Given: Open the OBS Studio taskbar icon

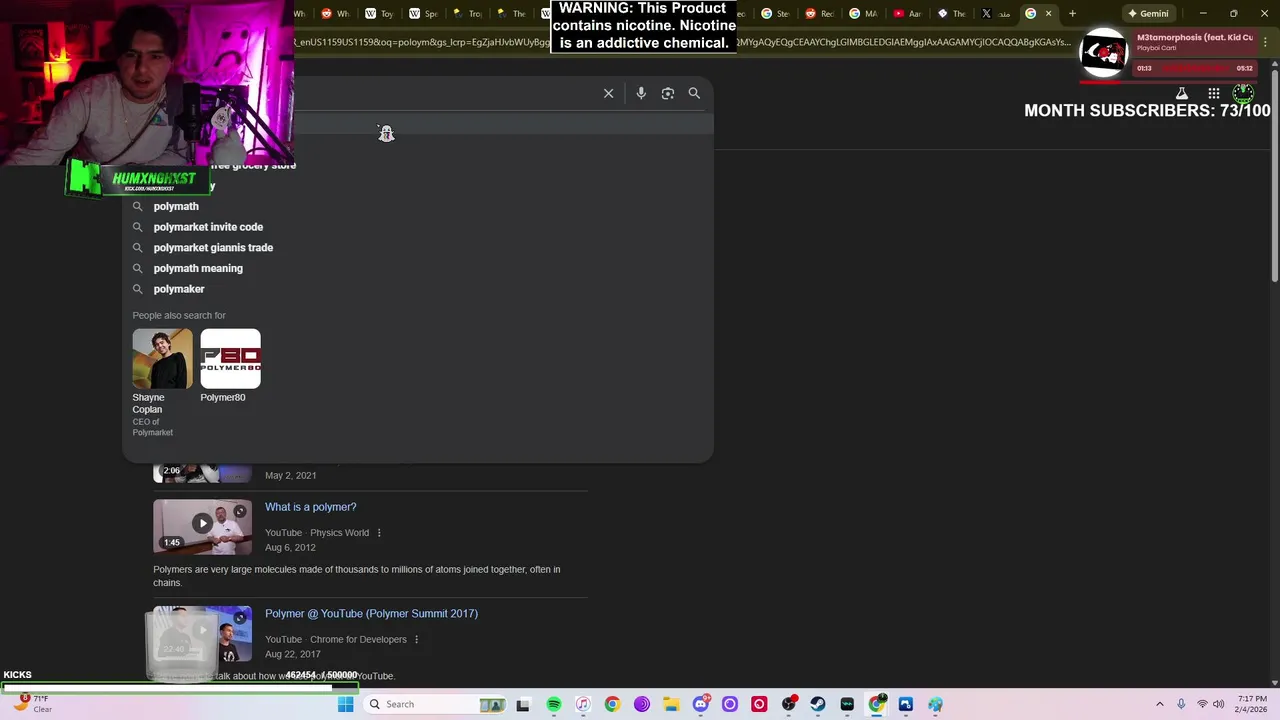Looking at the screenshot, I should [x=788, y=704].
